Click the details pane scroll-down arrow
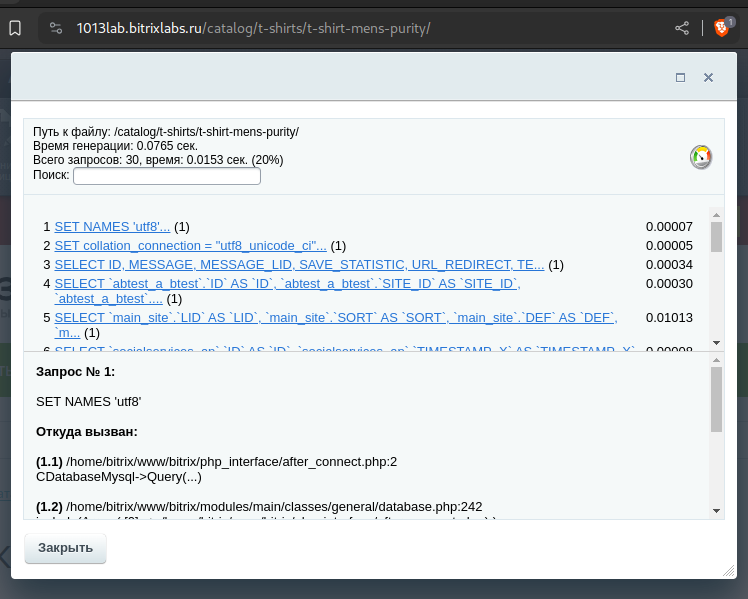 tap(716, 511)
